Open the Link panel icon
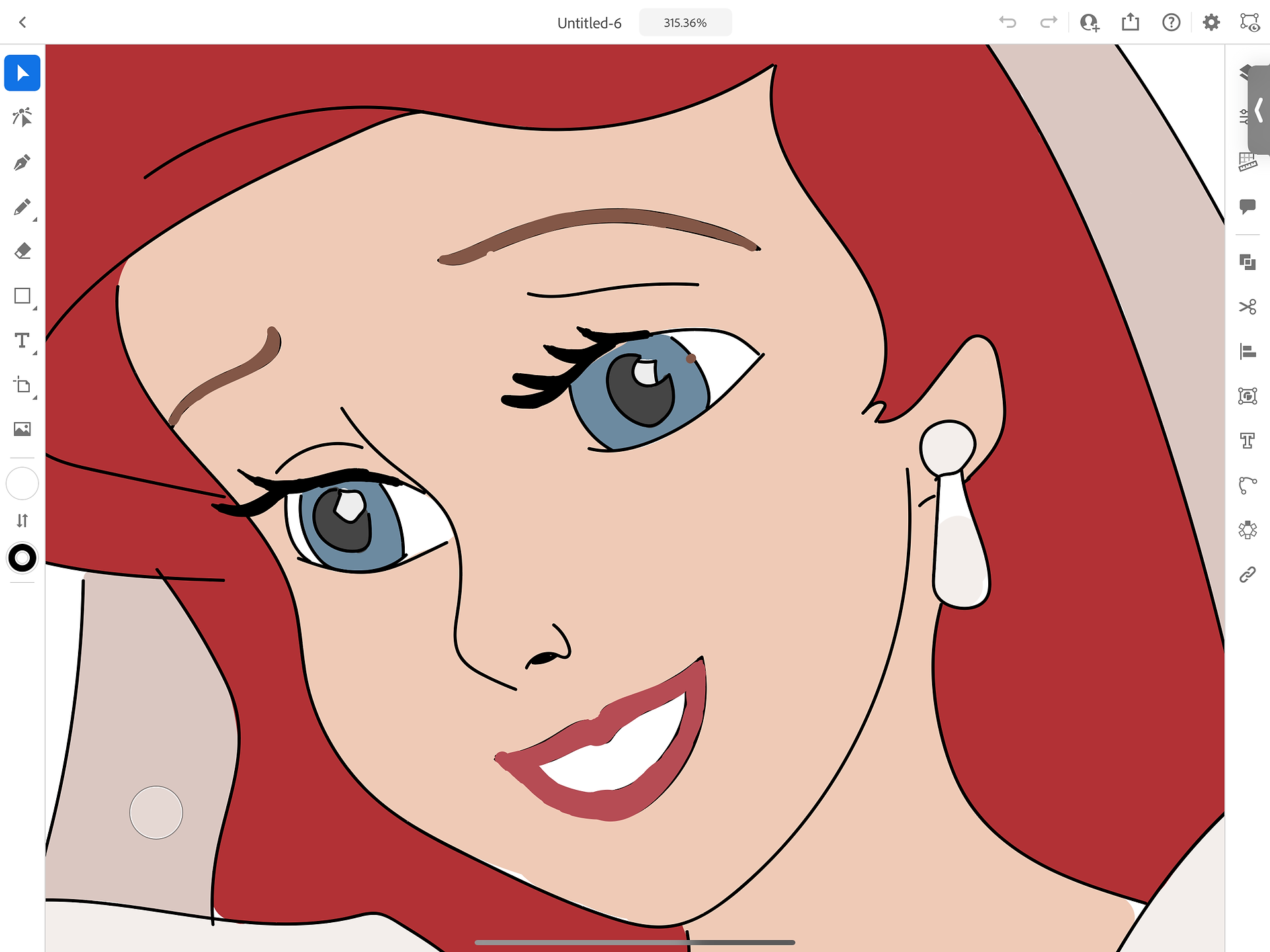Image resolution: width=1270 pixels, height=952 pixels. coord(1248,574)
